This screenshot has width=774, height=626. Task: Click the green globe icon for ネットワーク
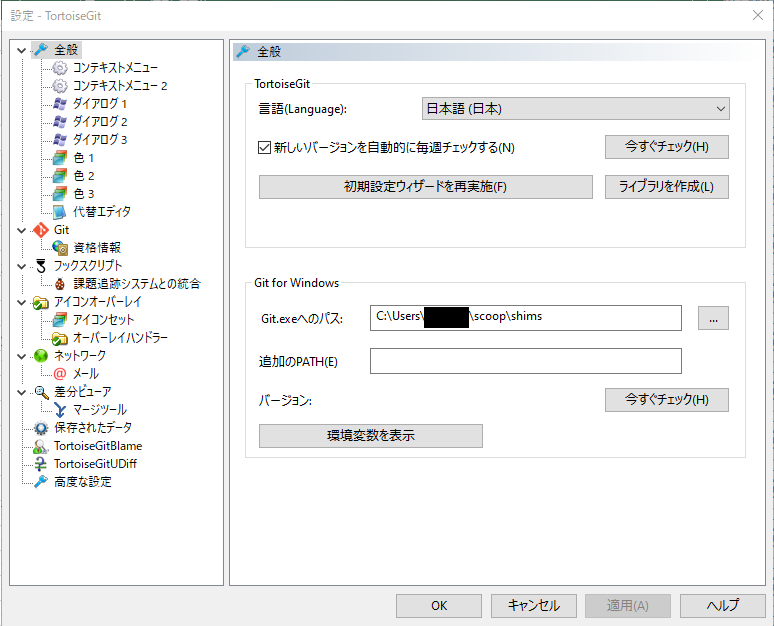[41, 355]
